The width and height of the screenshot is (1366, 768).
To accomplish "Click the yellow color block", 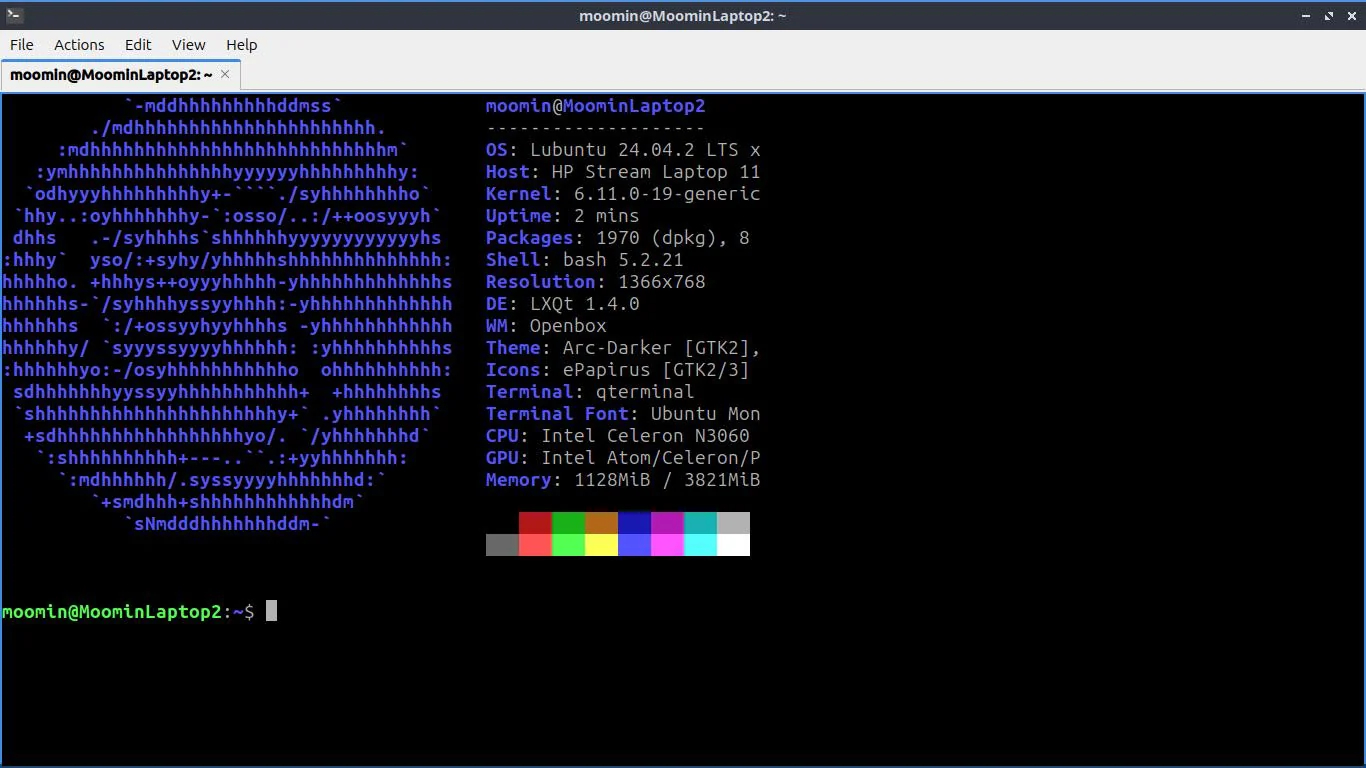I will pos(601,545).
